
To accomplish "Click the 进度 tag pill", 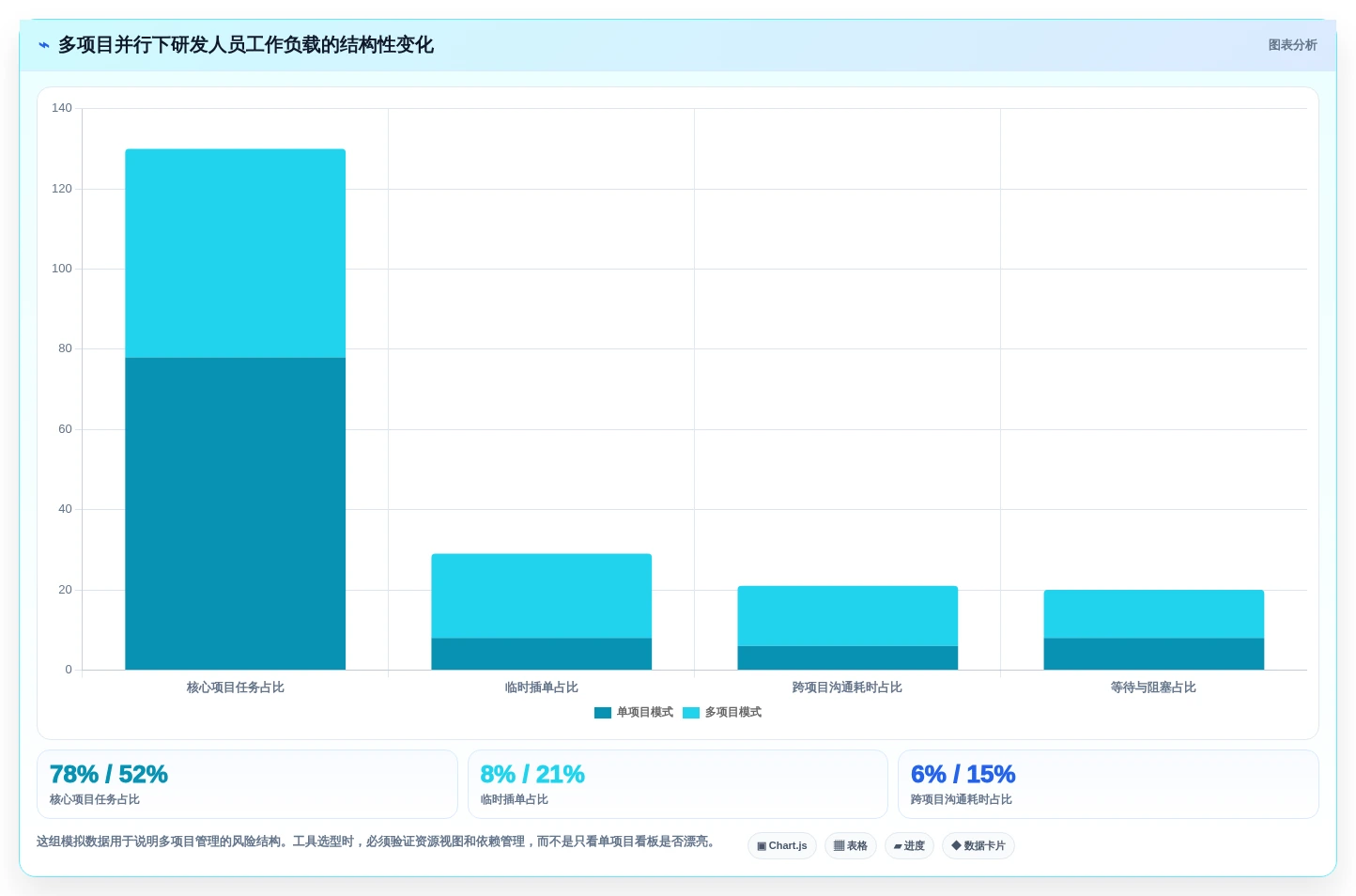I will click(x=909, y=846).
